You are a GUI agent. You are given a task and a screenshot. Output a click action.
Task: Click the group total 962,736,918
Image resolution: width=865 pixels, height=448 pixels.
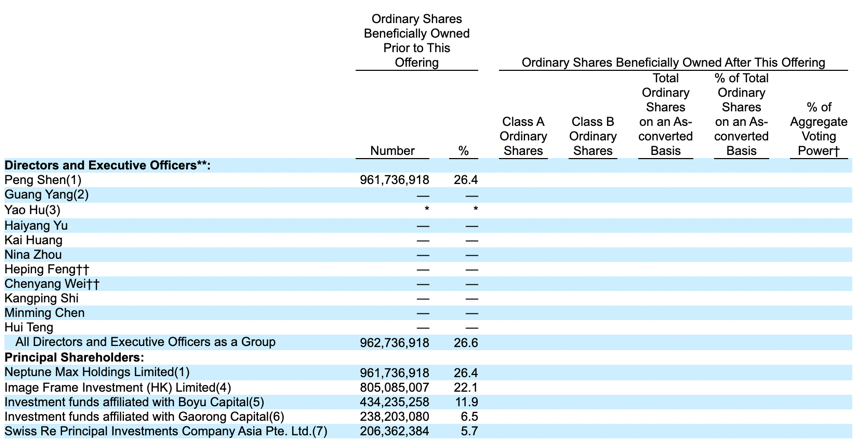(x=394, y=343)
